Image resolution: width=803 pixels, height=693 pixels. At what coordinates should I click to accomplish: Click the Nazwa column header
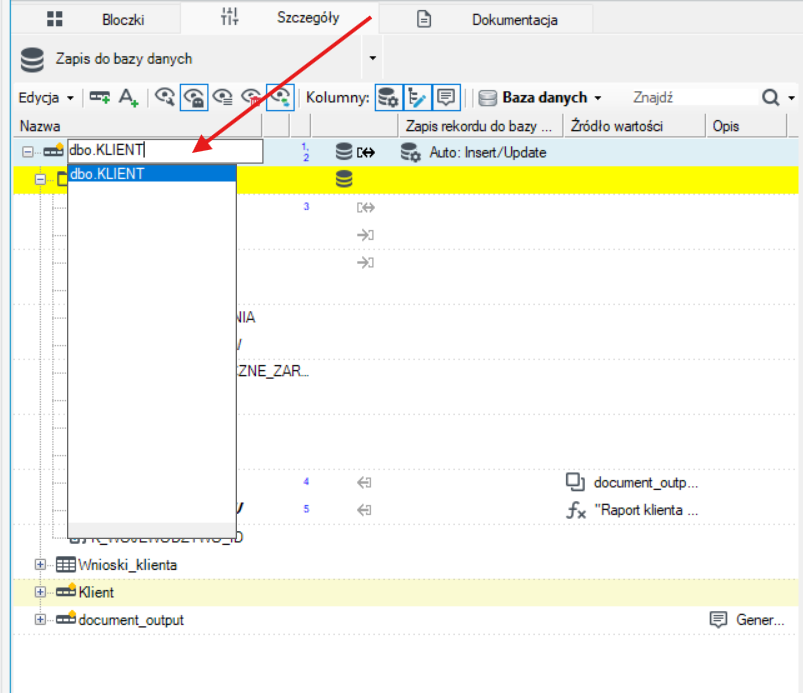pos(137,126)
